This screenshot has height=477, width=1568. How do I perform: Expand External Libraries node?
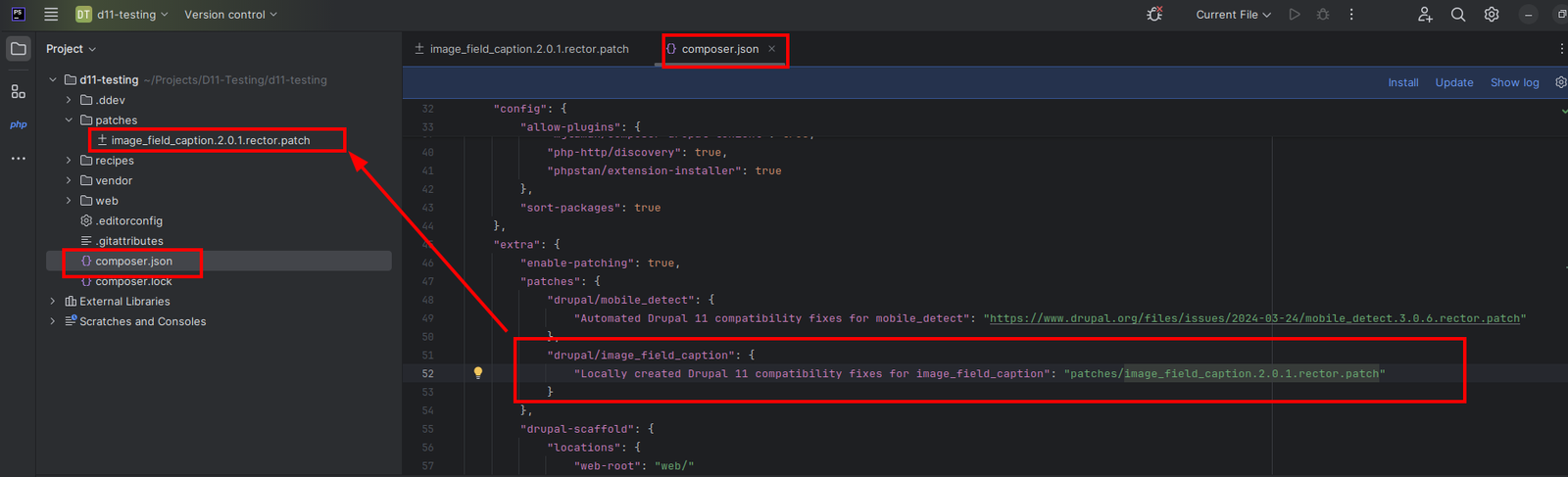pyautogui.click(x=53, y=302)
